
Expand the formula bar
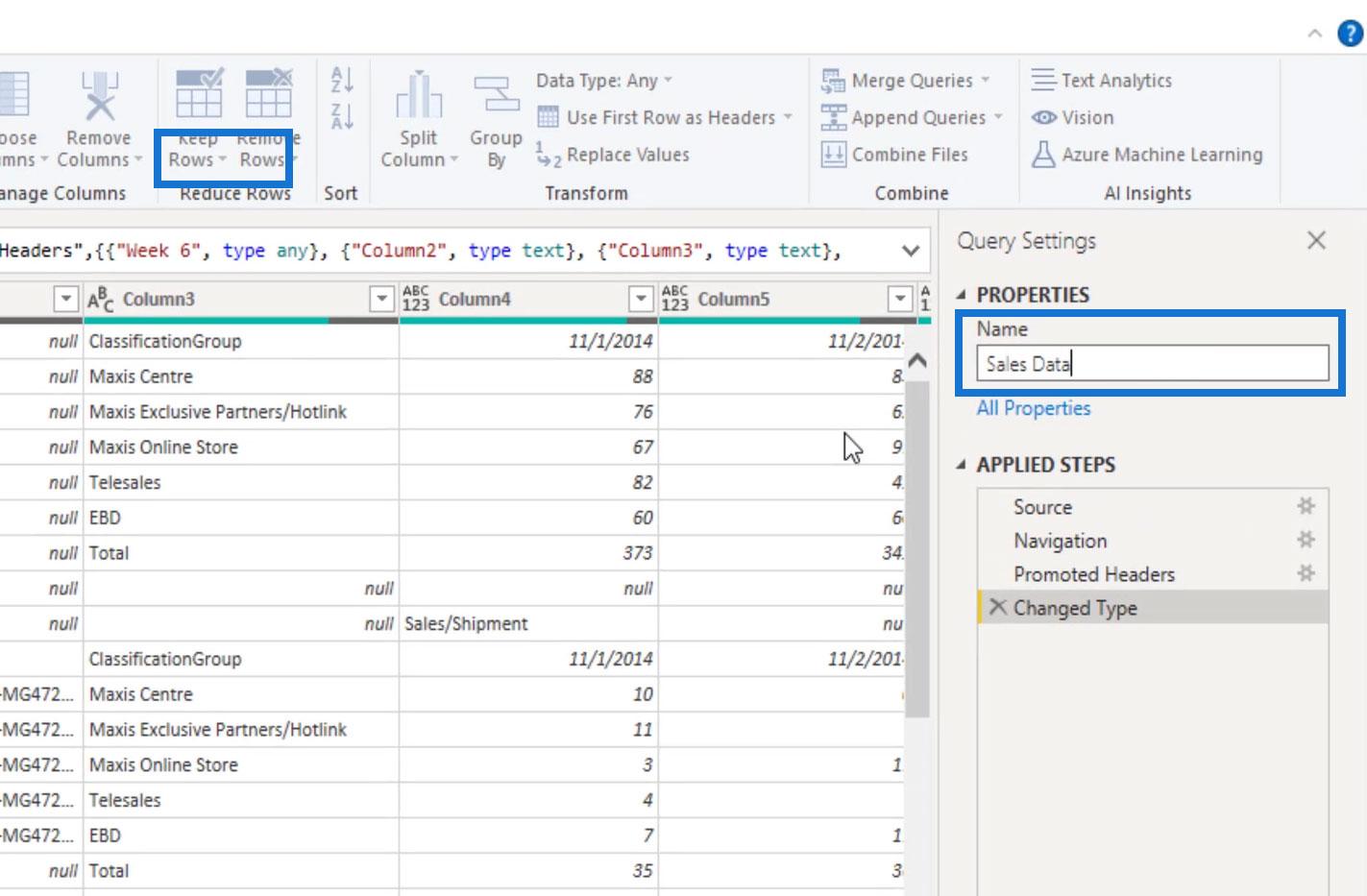(x=910, y=251)
